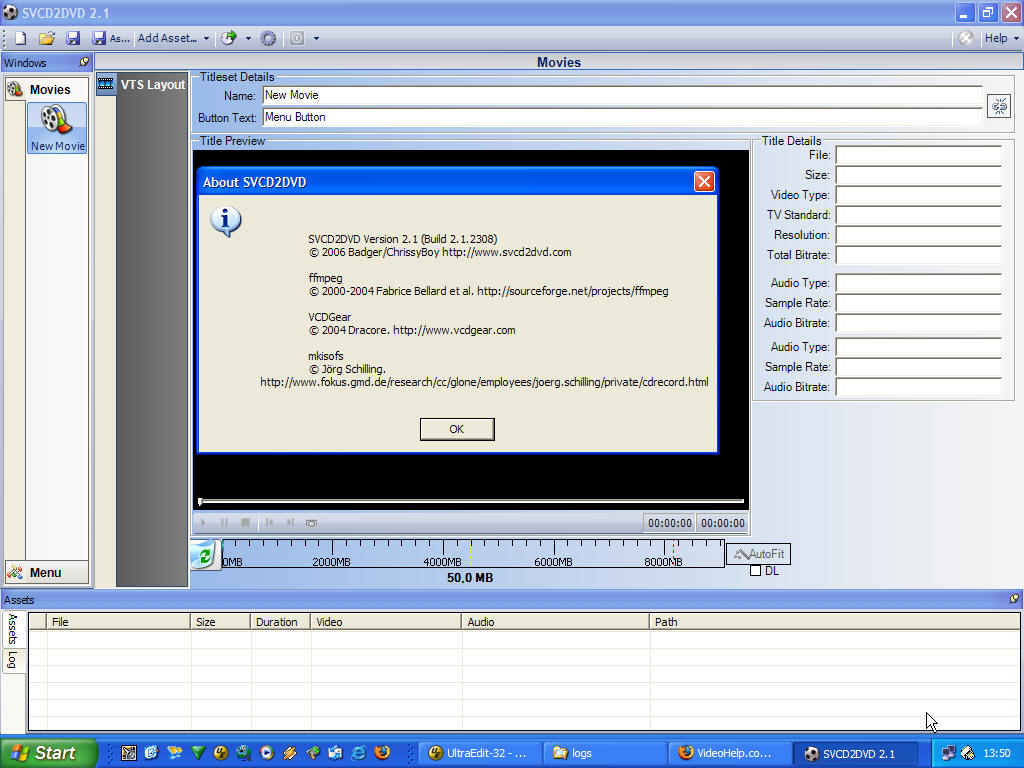Image resolution: width=1024 pixels, height=768 pixels.
Task: Sort assets by File column header
Action: tap(118, 622)
